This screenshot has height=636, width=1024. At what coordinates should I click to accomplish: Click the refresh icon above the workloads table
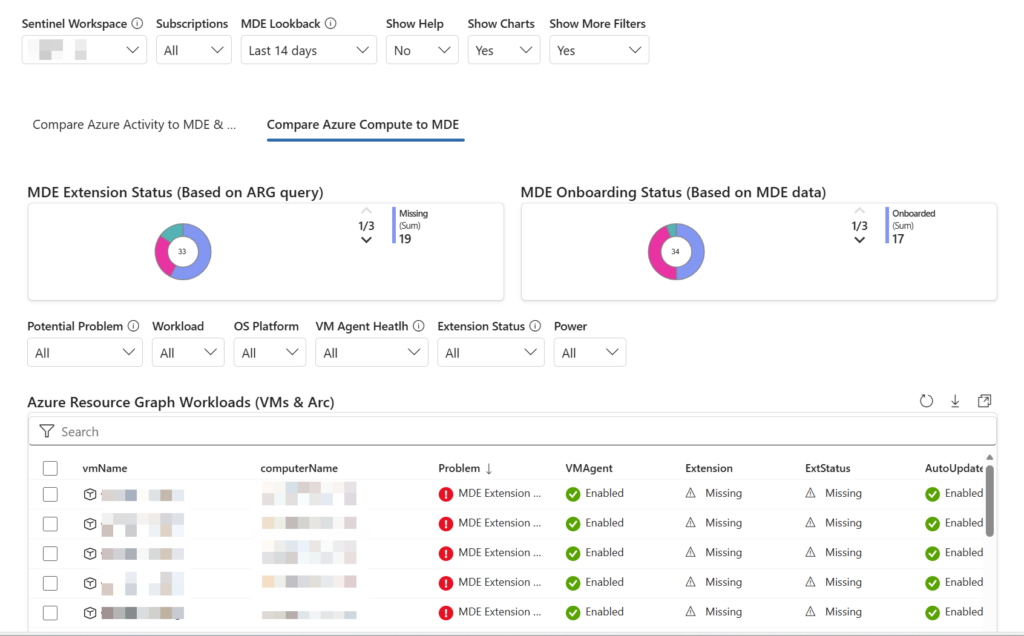926,401
